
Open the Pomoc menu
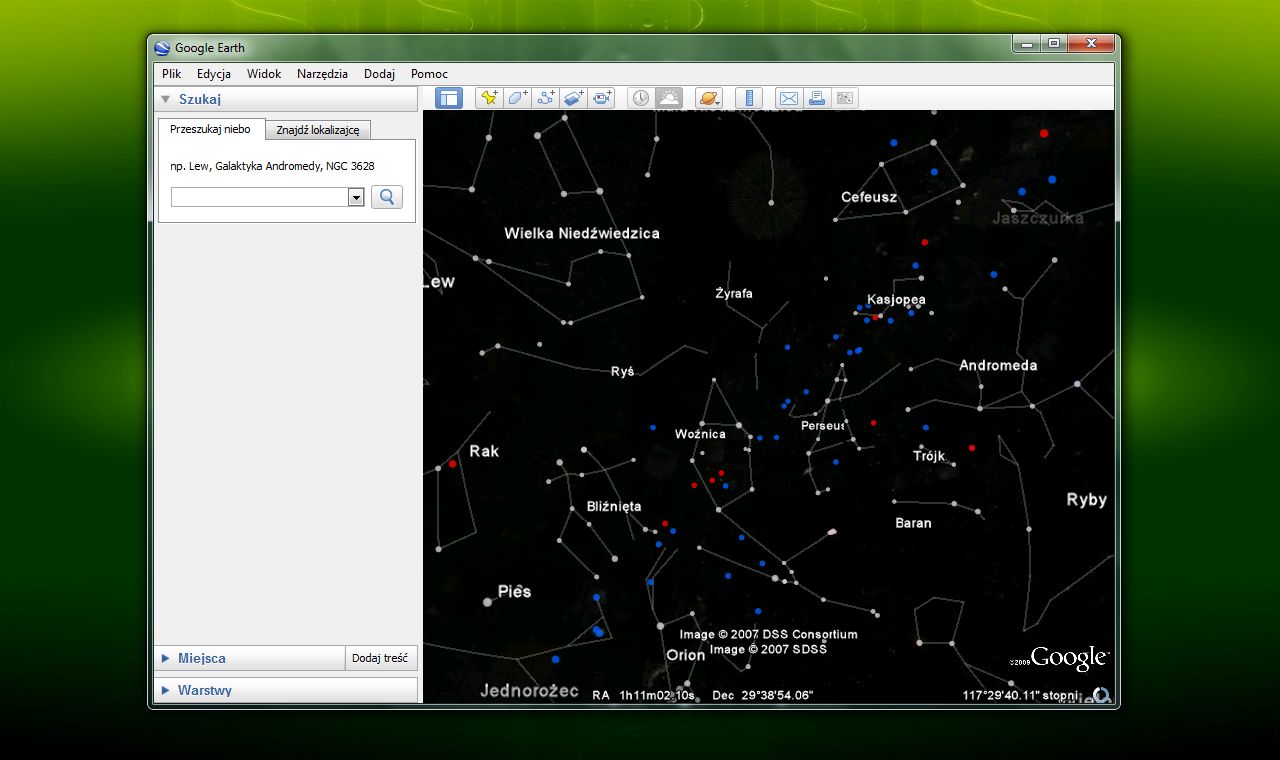pyautogui.click(x=429, y=74)
